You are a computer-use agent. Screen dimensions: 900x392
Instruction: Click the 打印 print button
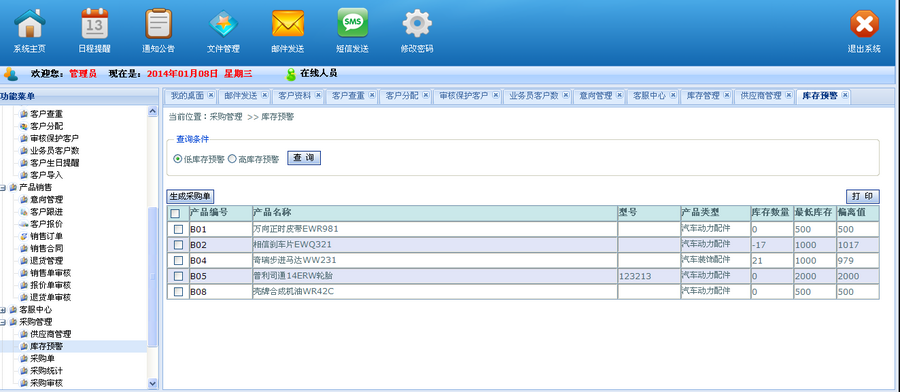click(x=863, y=197)
